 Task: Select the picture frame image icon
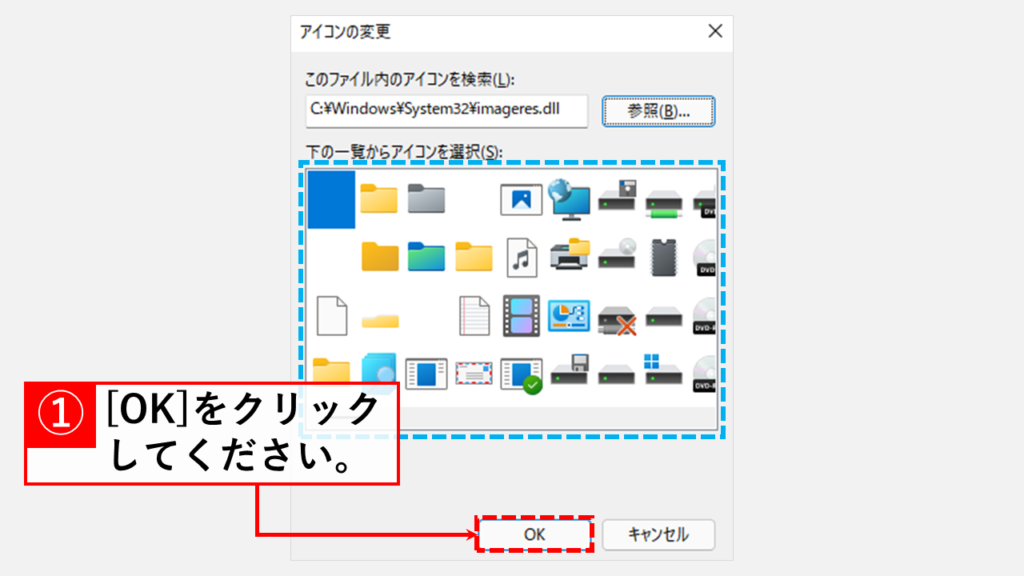pyautogui.click(x=522, y=200)
